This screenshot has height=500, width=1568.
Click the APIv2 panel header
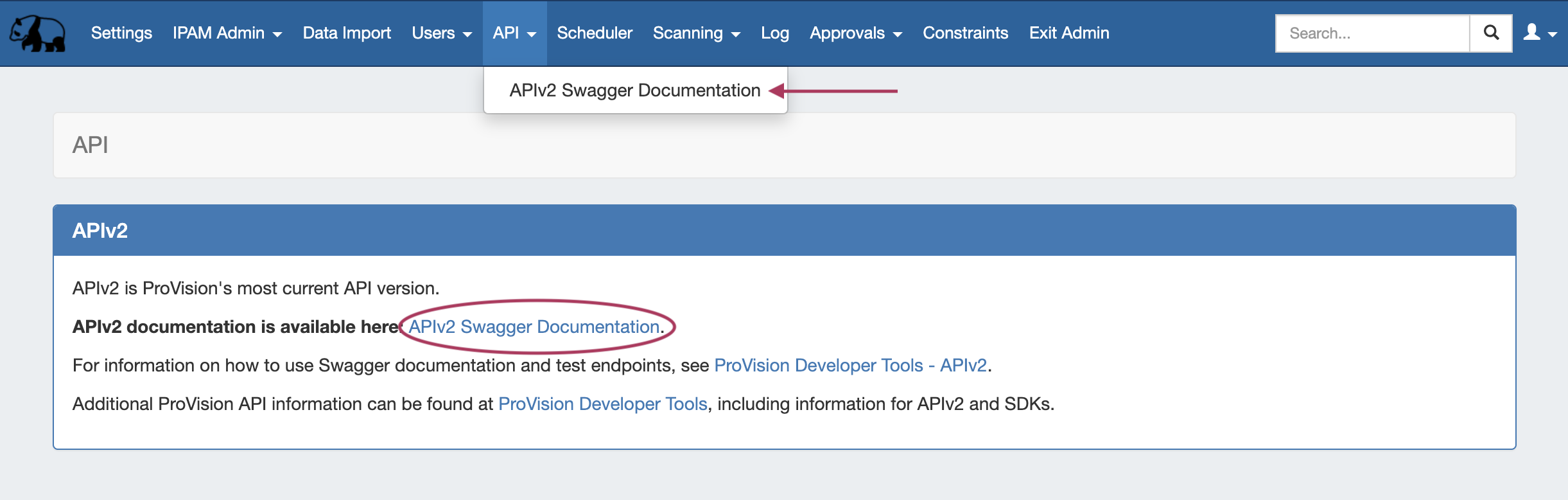784,231
